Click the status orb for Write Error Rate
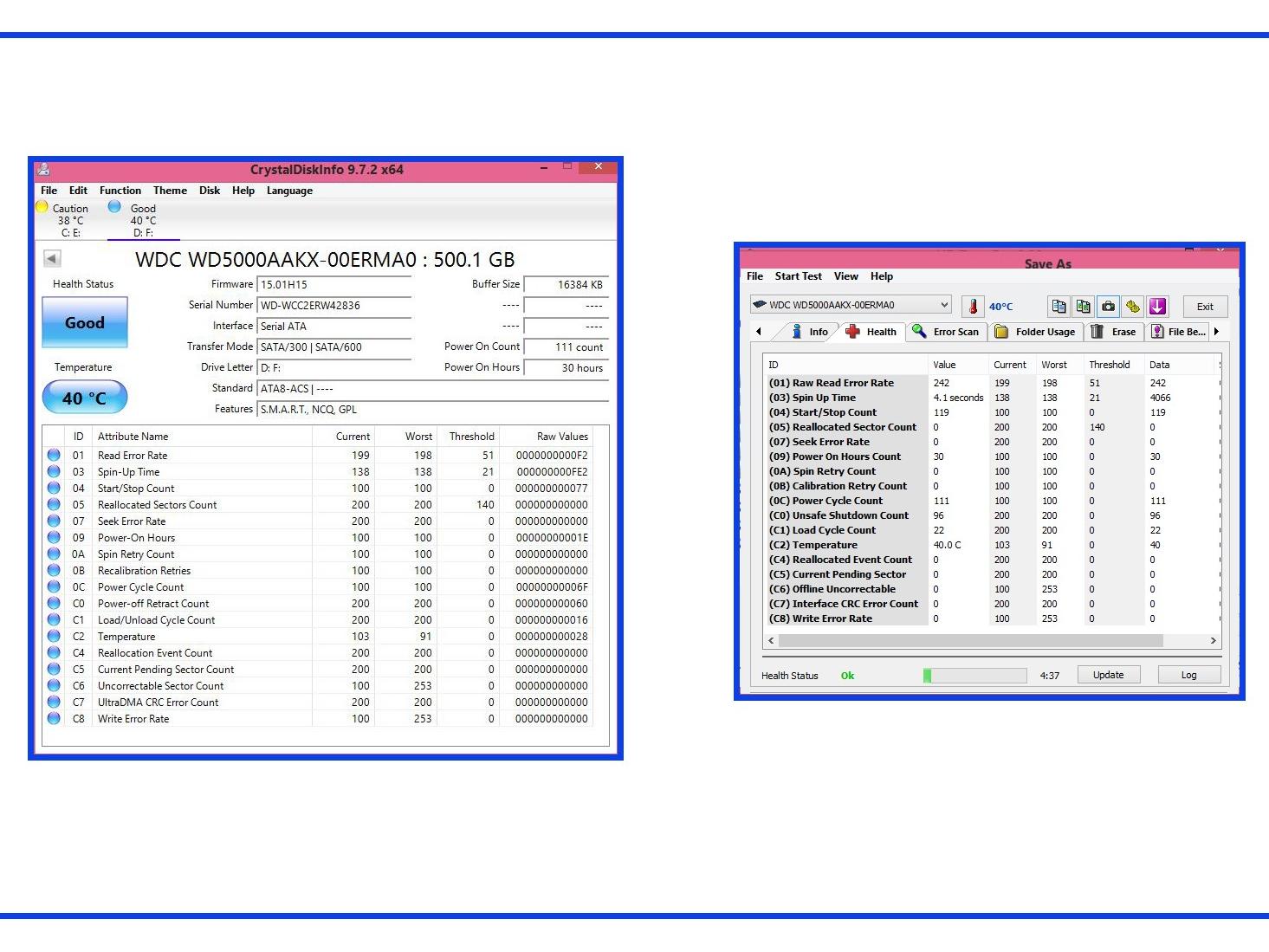Image resolution: width=1269 pixels, height=952 pixels. 54,718
